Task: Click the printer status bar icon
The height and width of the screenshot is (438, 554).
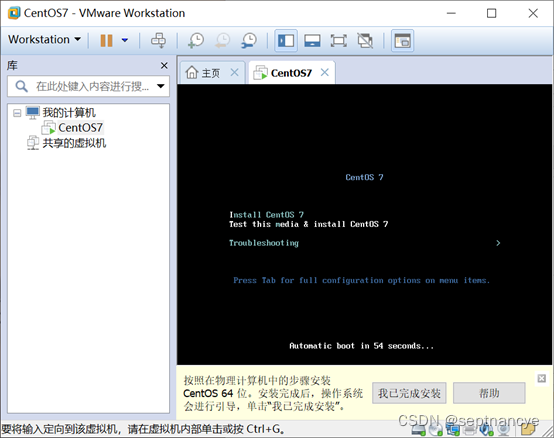Action: 469,430
